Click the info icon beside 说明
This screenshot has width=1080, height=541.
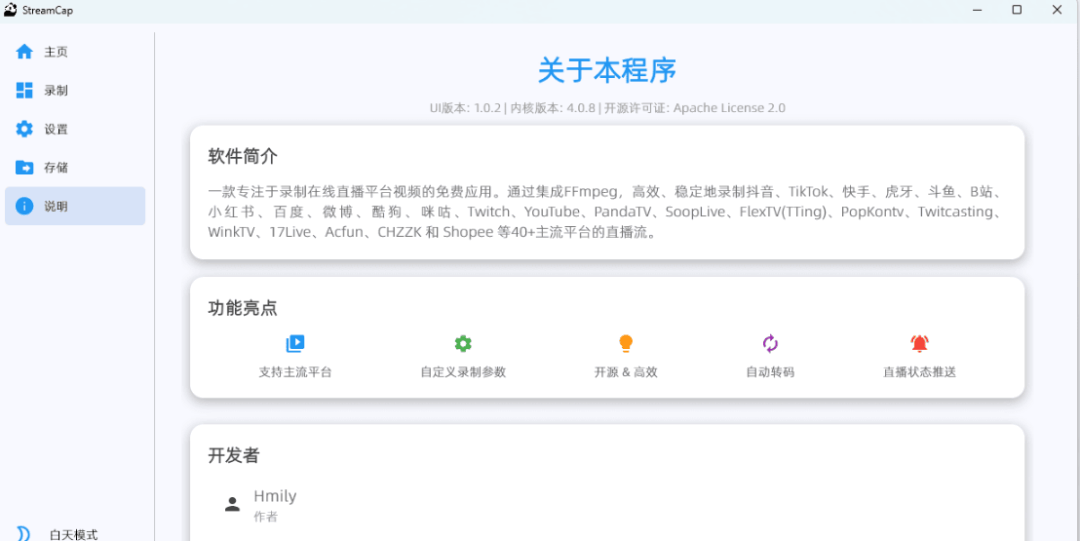(x=25, y=206)
